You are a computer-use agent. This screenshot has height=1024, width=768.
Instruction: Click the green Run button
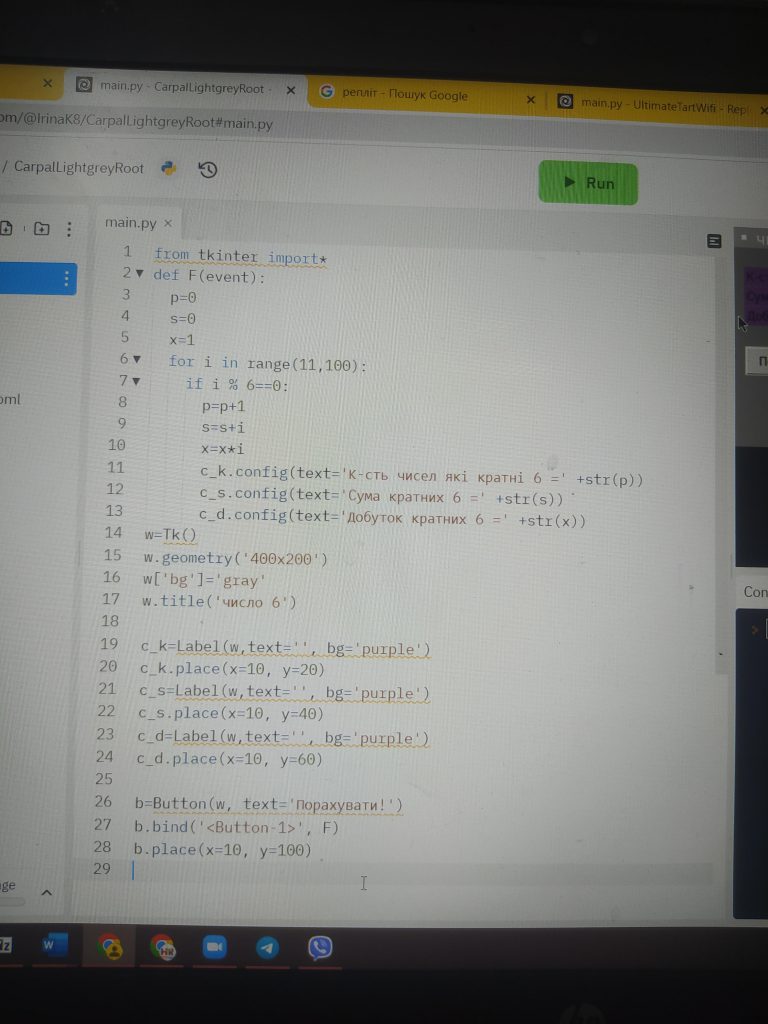[588, 183]
